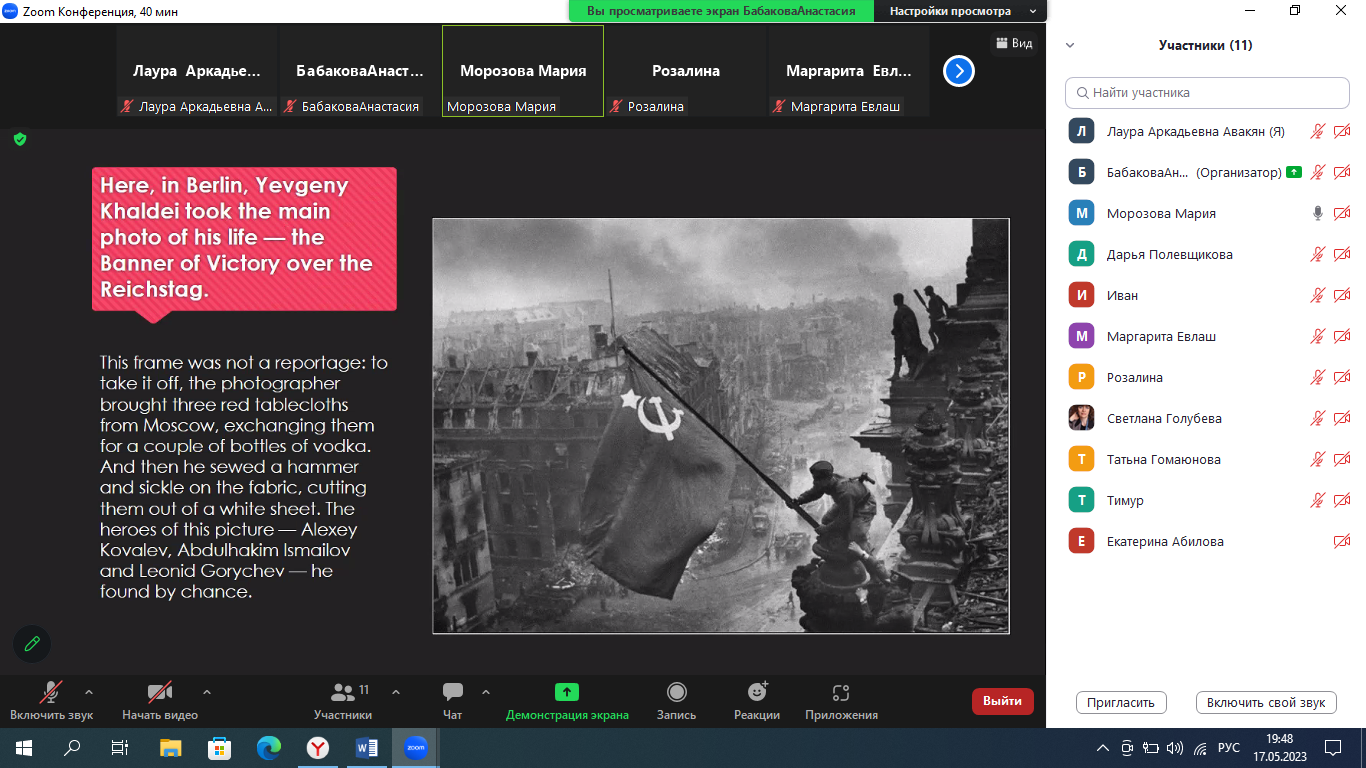Viewport: 1366px width, 768px height.
Task: Show next video tiles with blue arrow
Action: 959,71
